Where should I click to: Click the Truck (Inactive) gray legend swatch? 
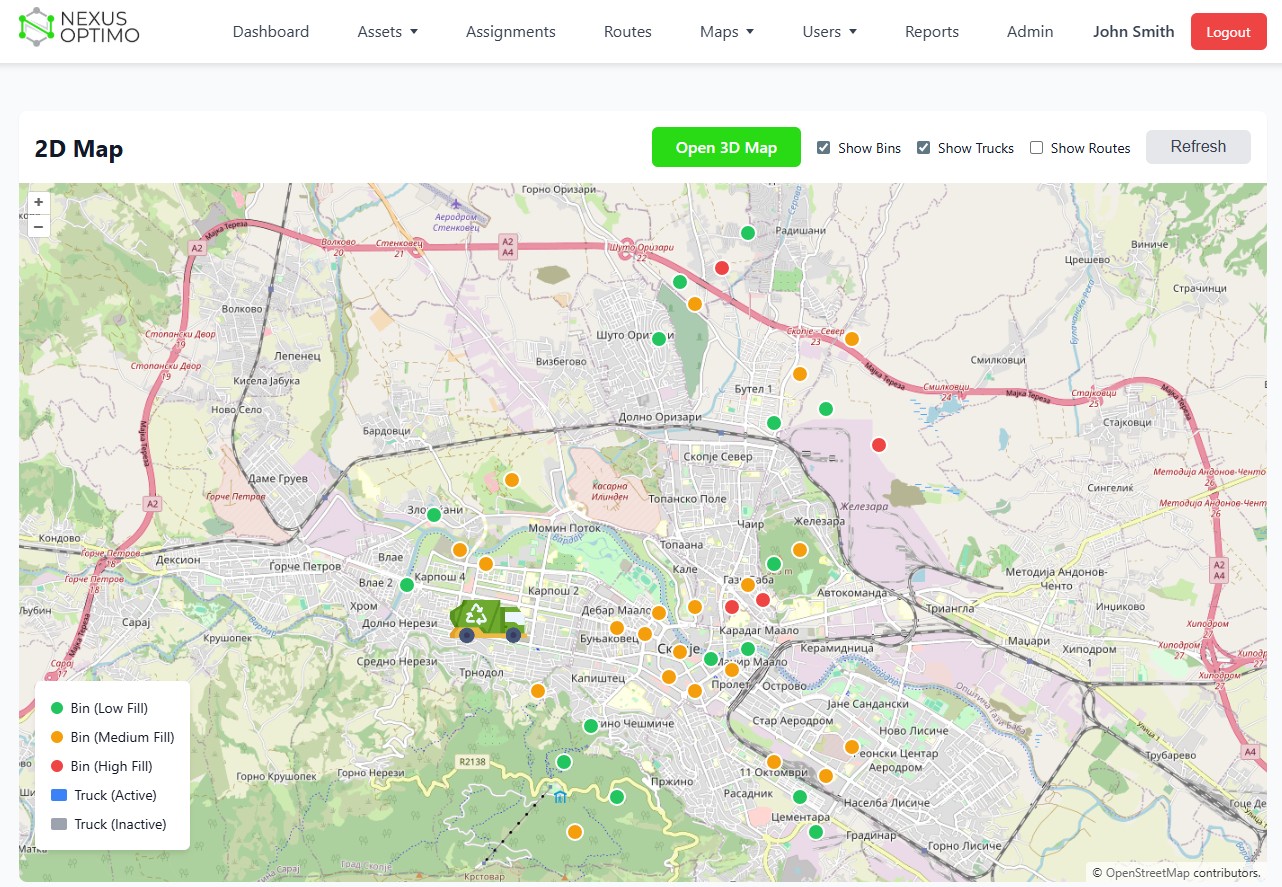58,824
